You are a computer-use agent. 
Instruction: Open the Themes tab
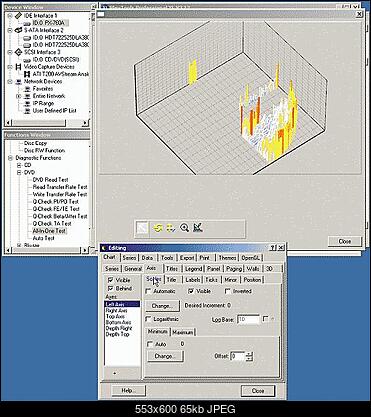pyautogui.click(x=227, y=258)
